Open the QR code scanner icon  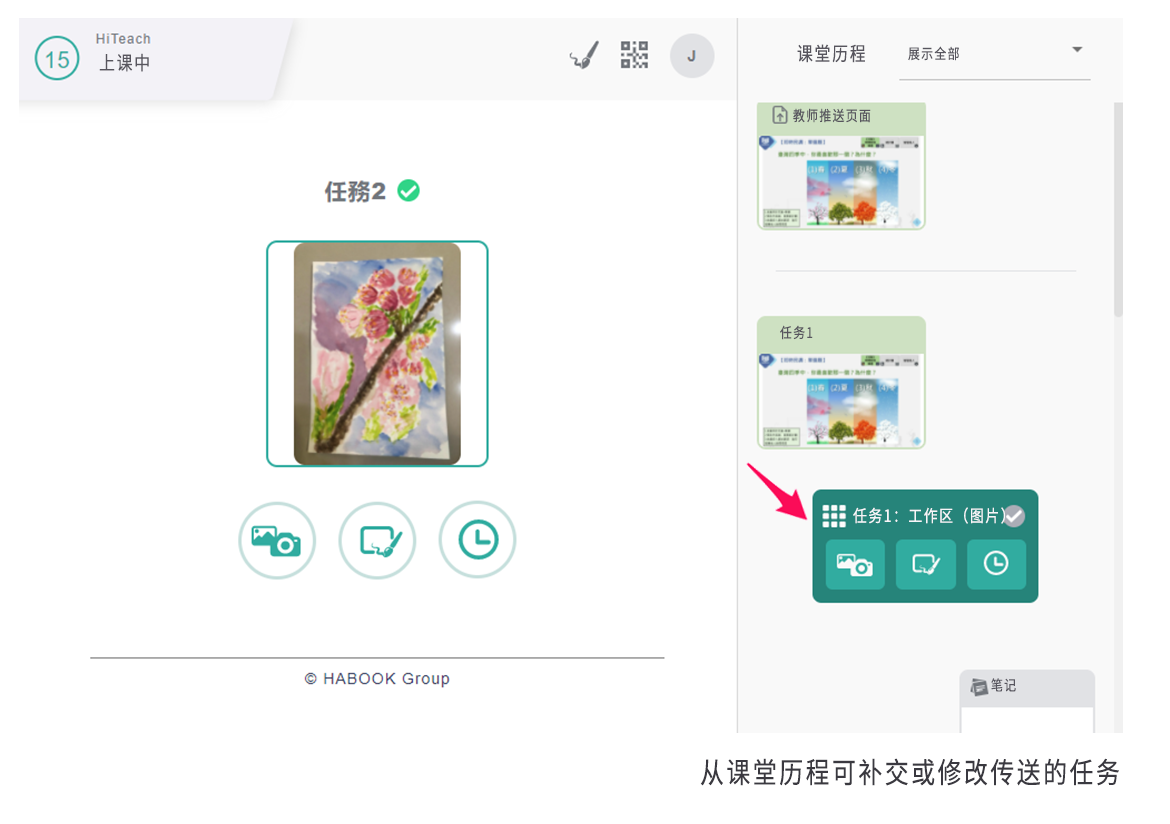(634, 55)
